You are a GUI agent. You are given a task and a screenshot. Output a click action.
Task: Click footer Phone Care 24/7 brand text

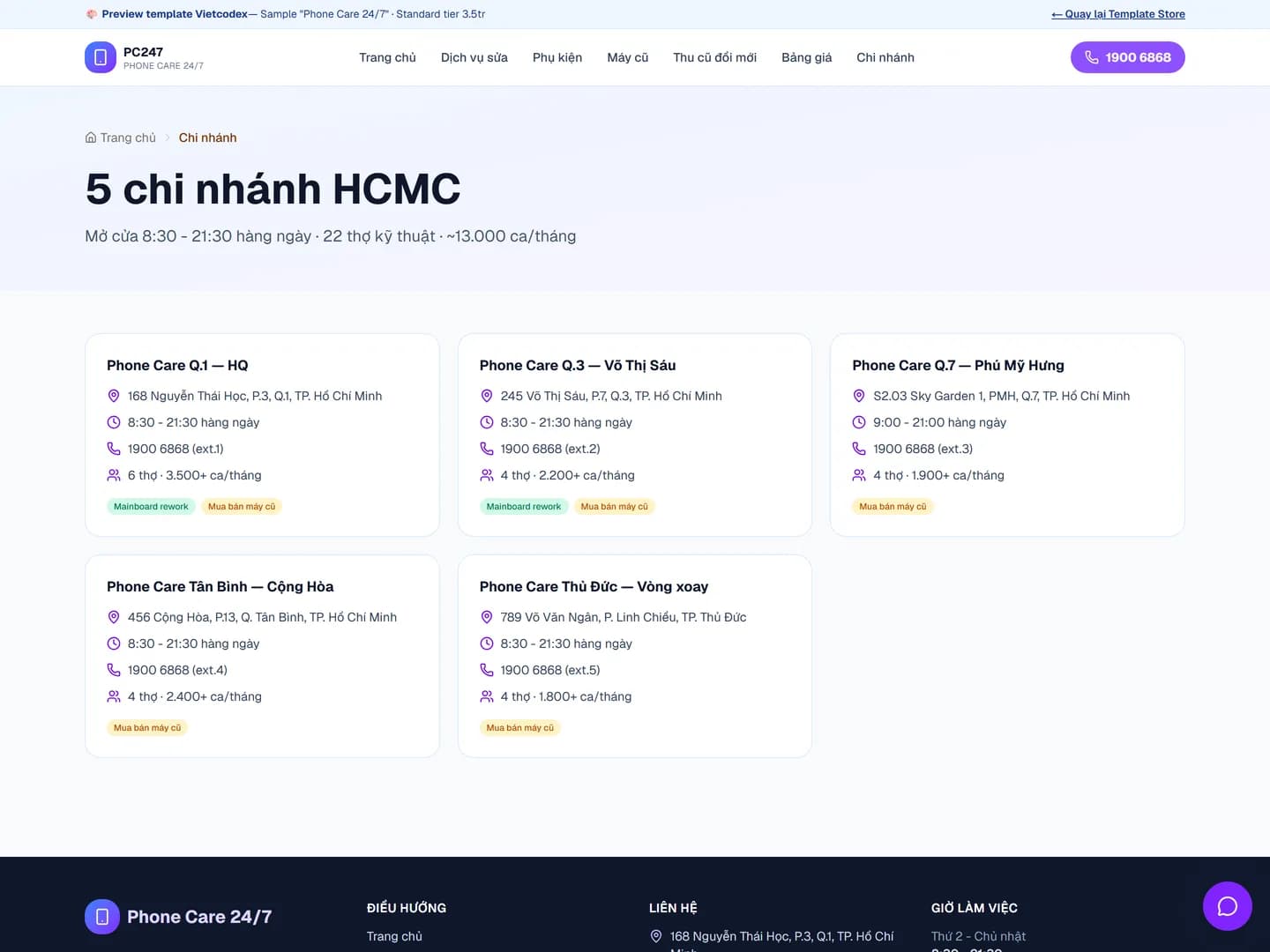(199, 917)
